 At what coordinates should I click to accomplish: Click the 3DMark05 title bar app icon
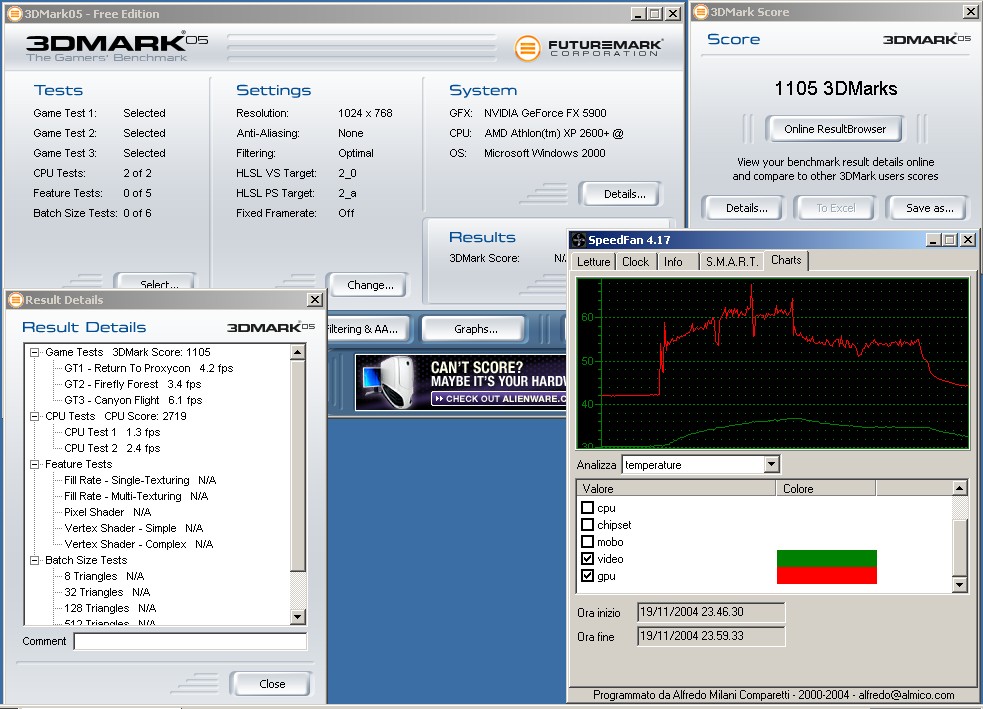coord(14,13)
